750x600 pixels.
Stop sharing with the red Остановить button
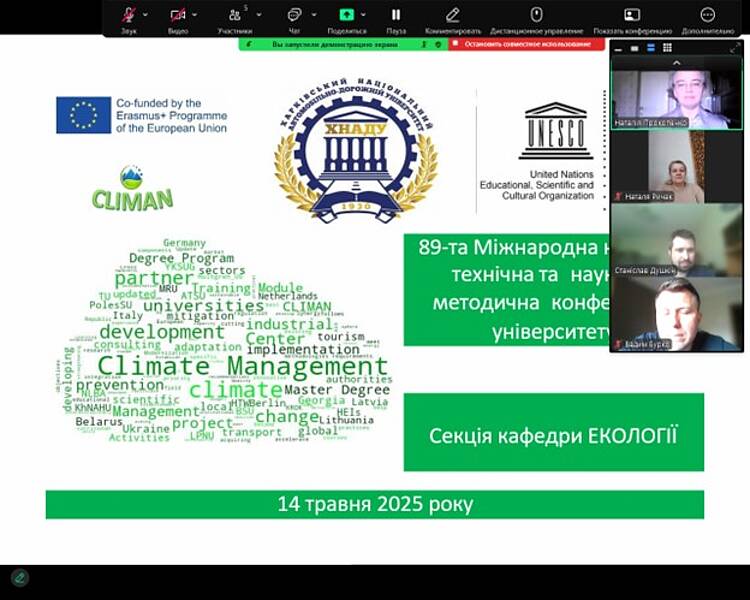click(527, 44)
